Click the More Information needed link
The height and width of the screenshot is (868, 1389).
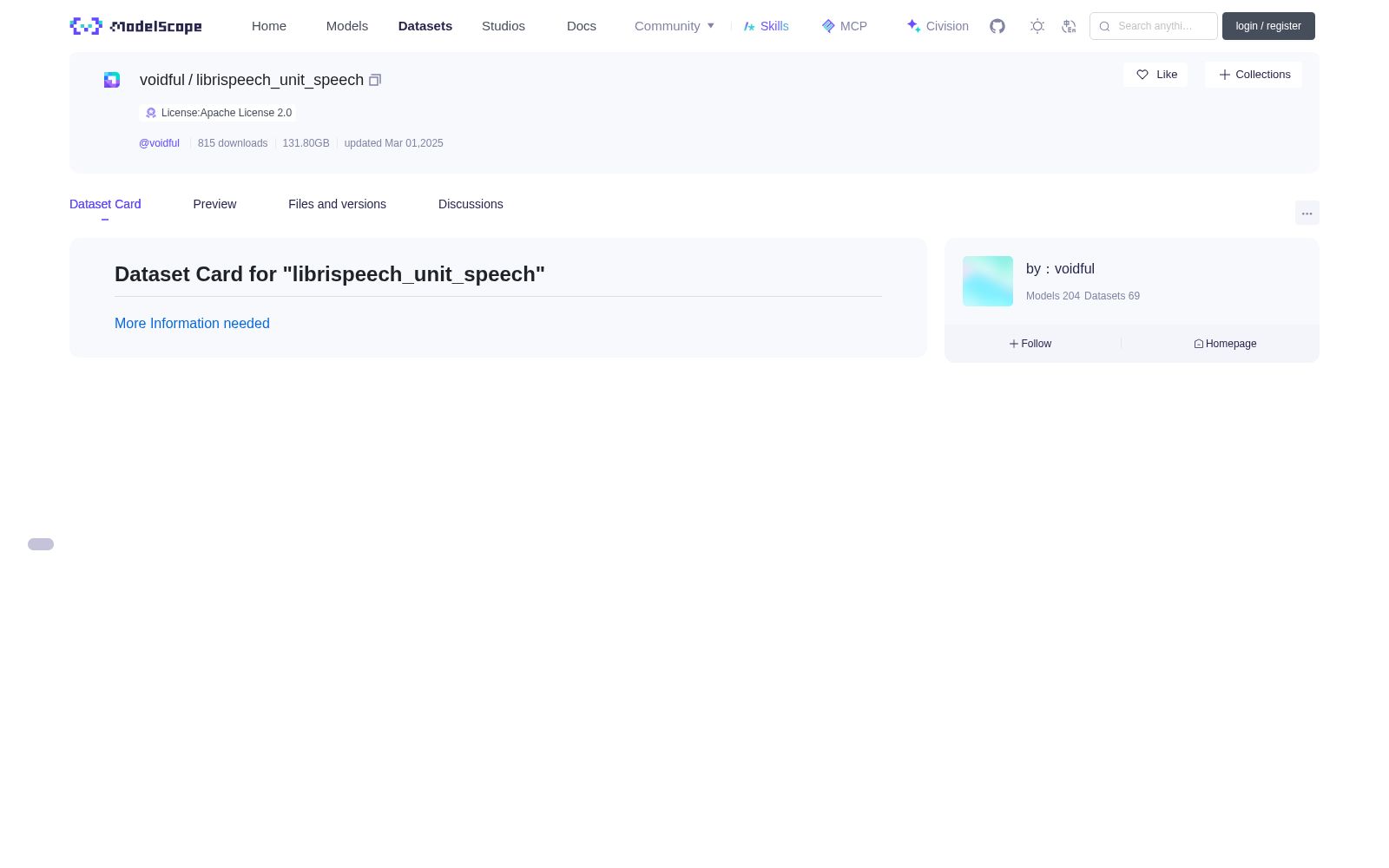tap(192, 323)
